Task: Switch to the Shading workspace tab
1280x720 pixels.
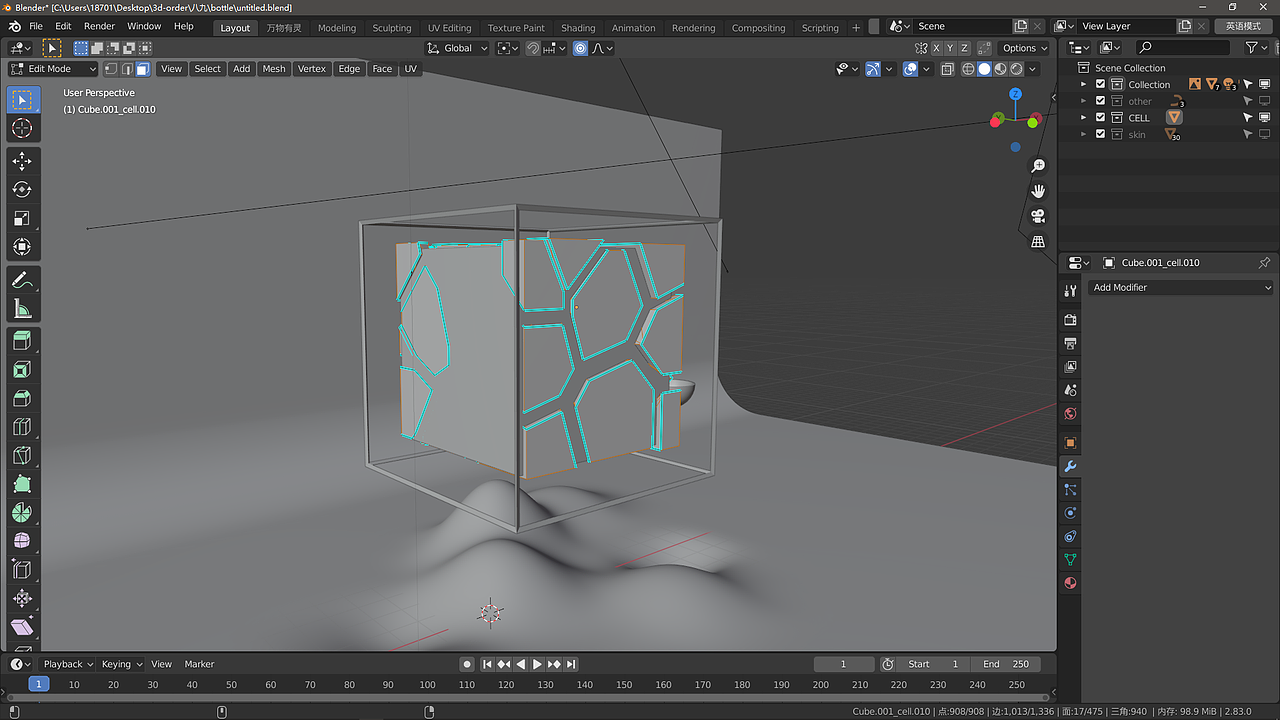Action: tap(578, 27)
